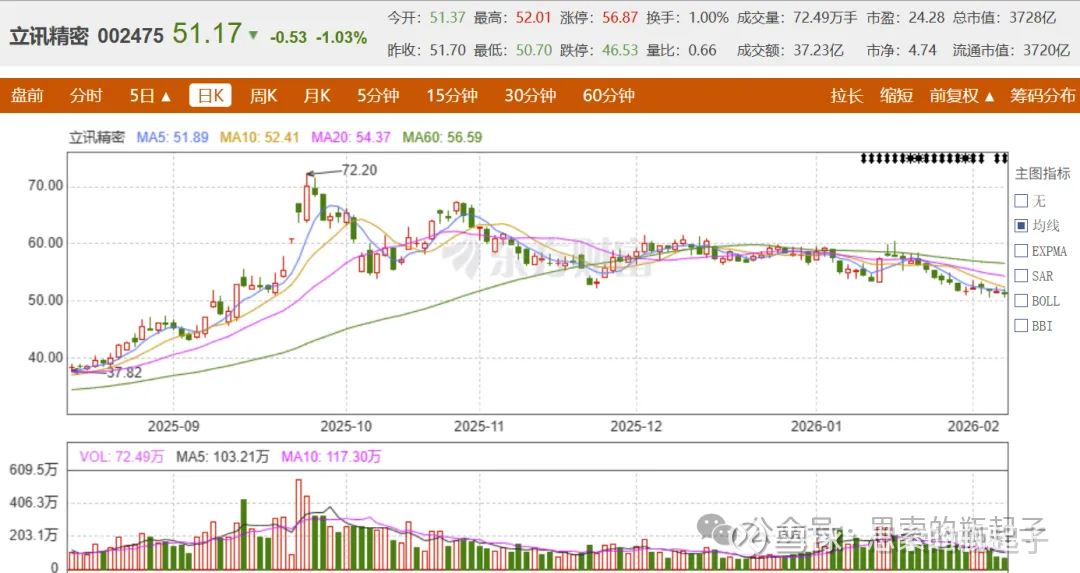Click the 换手 1.00% value
The image size is (1080, 573).
pyautogui.click(x=709, y=17)
